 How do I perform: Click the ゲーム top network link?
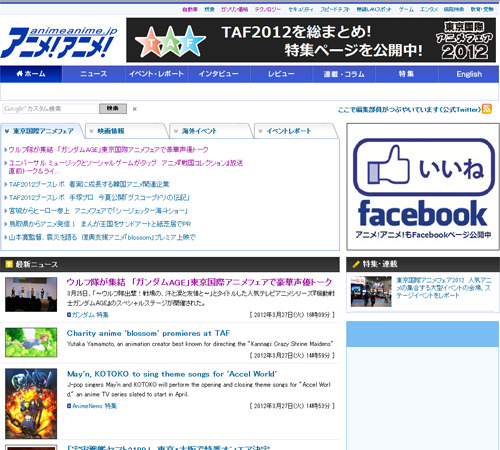point(406,9)
